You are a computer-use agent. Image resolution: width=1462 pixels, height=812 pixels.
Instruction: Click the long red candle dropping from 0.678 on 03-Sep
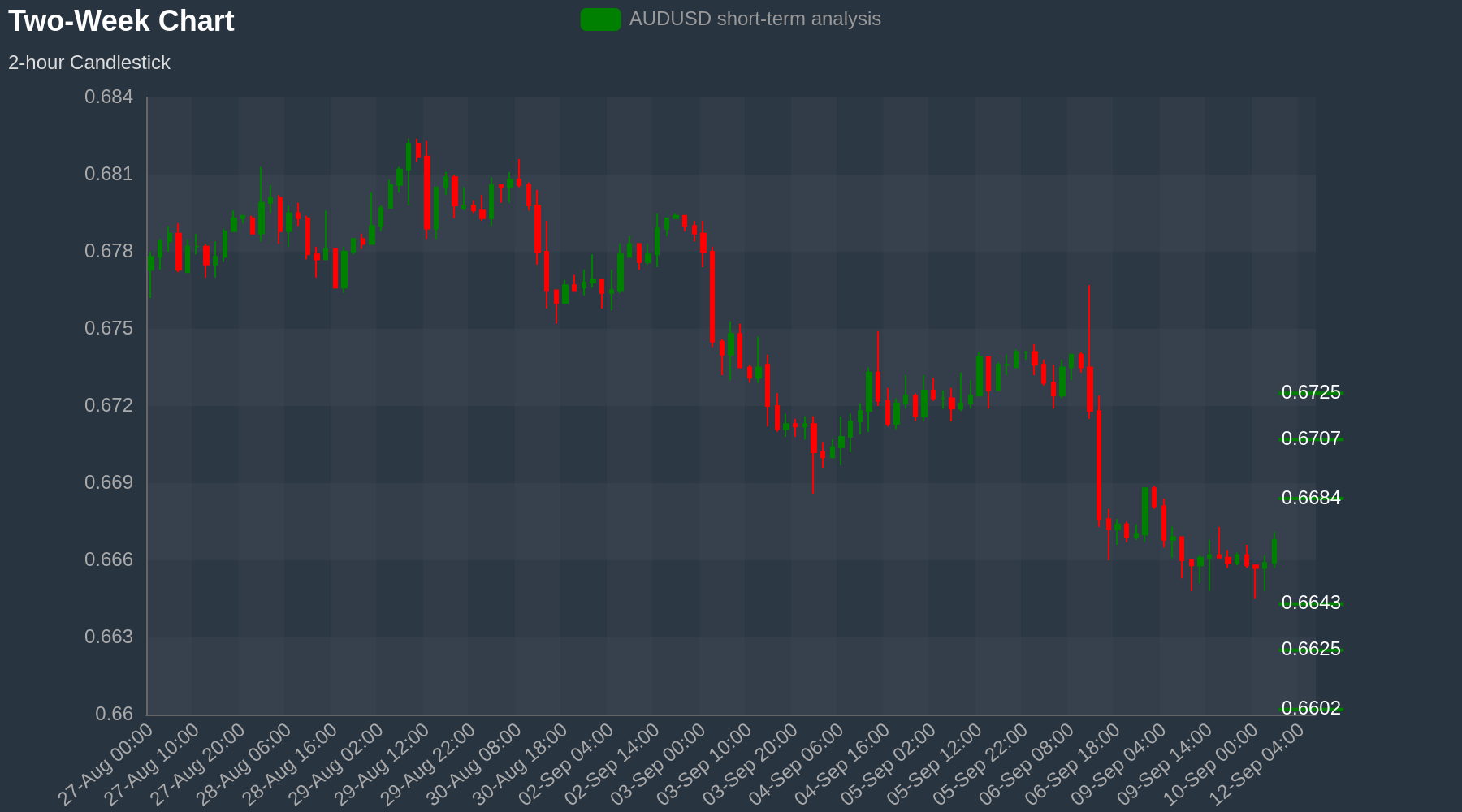[712, 296]
